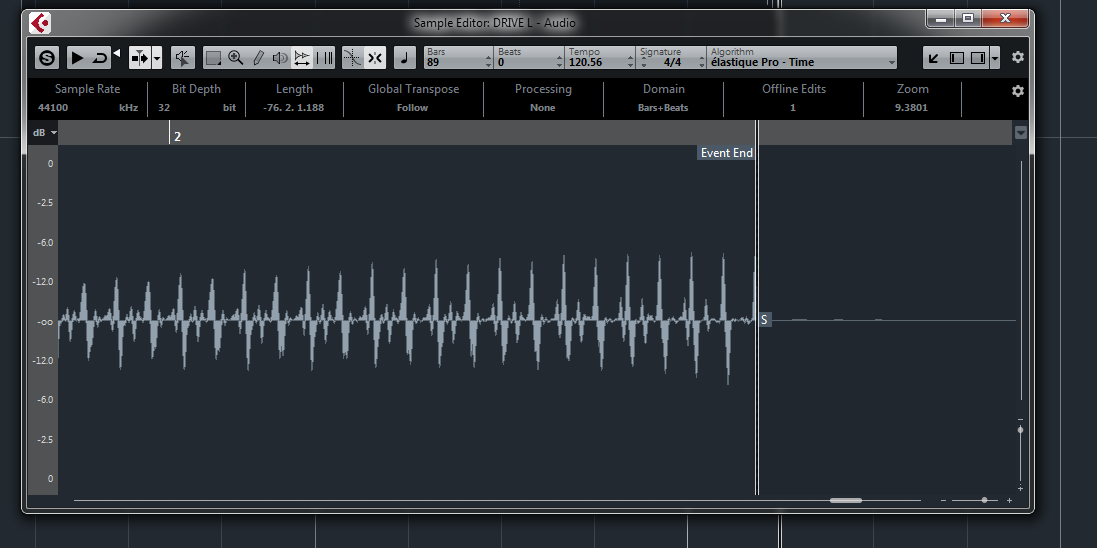The image size is (1097, 548).
Task: Click vertical zoom minus icon
Action: pyautogui.click(x=1021, y=419)
